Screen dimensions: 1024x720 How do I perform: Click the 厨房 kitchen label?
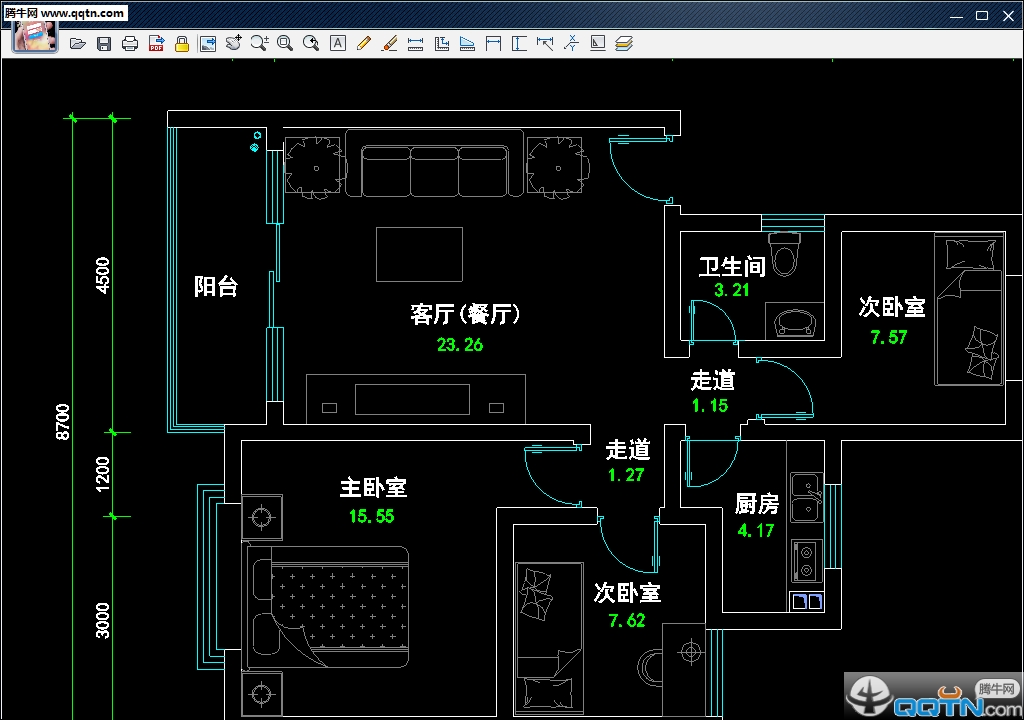(x=757, y=504)
